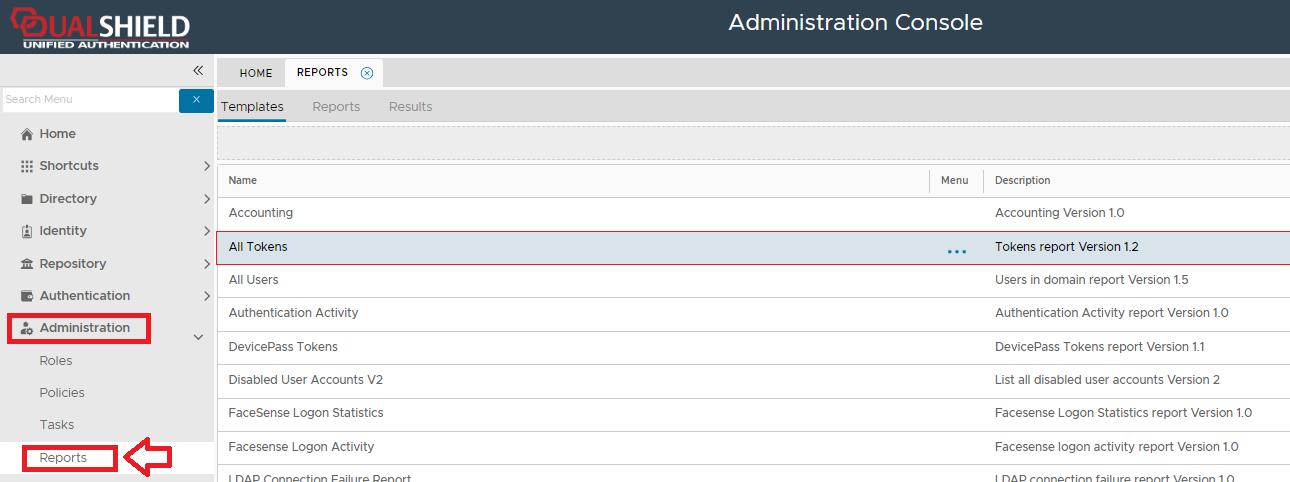1290x482 pixels.
Task: Switch to the HOME tab
Action: (x=256, y=73)
